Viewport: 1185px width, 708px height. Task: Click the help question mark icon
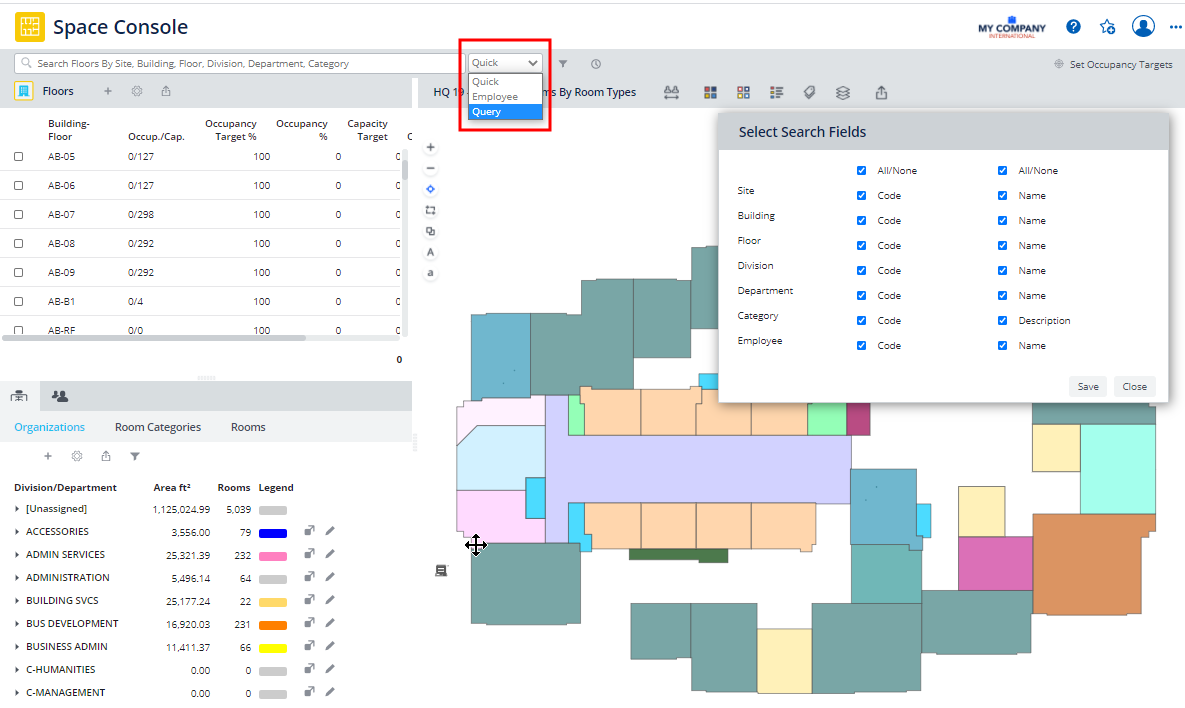(1073, 27)
